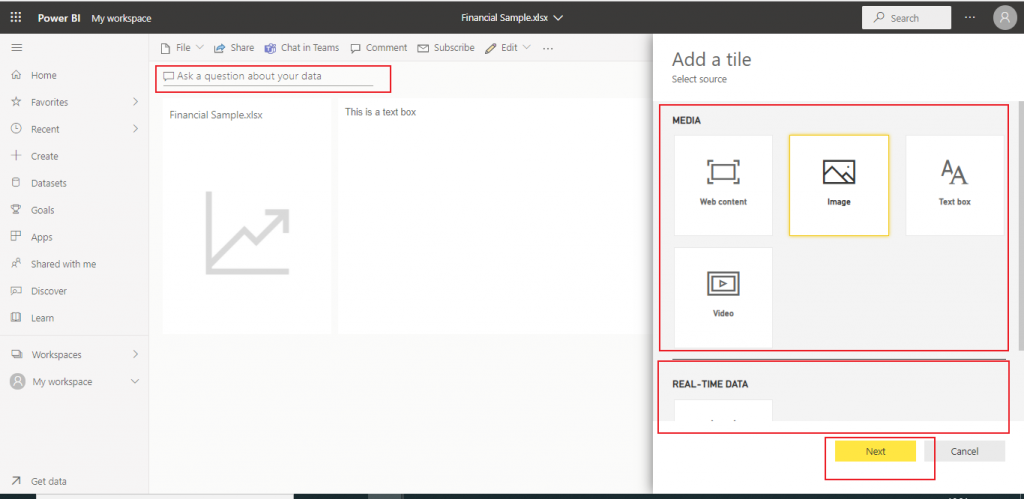Screen dimensions: 1024x499
Task: Click the Power BI logo text
Action: click(x=59, y=18)
